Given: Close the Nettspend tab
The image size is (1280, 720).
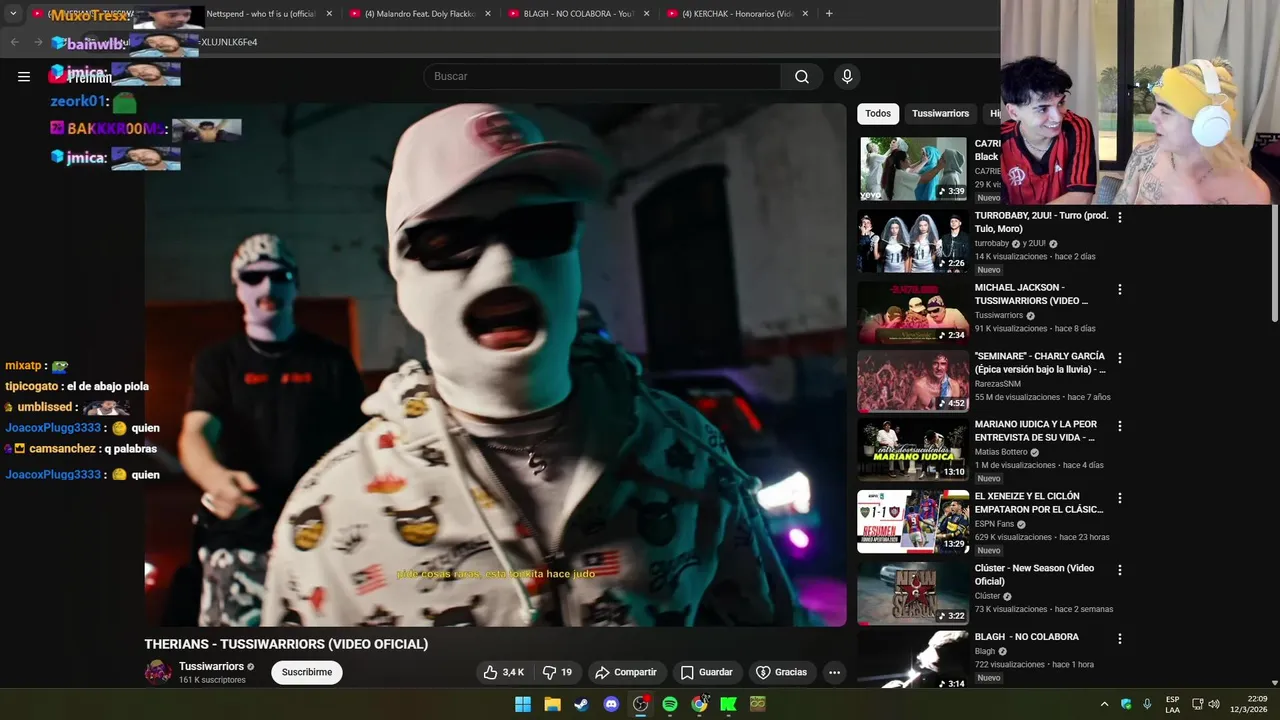Looking at the screenshot, I should 329,14.
